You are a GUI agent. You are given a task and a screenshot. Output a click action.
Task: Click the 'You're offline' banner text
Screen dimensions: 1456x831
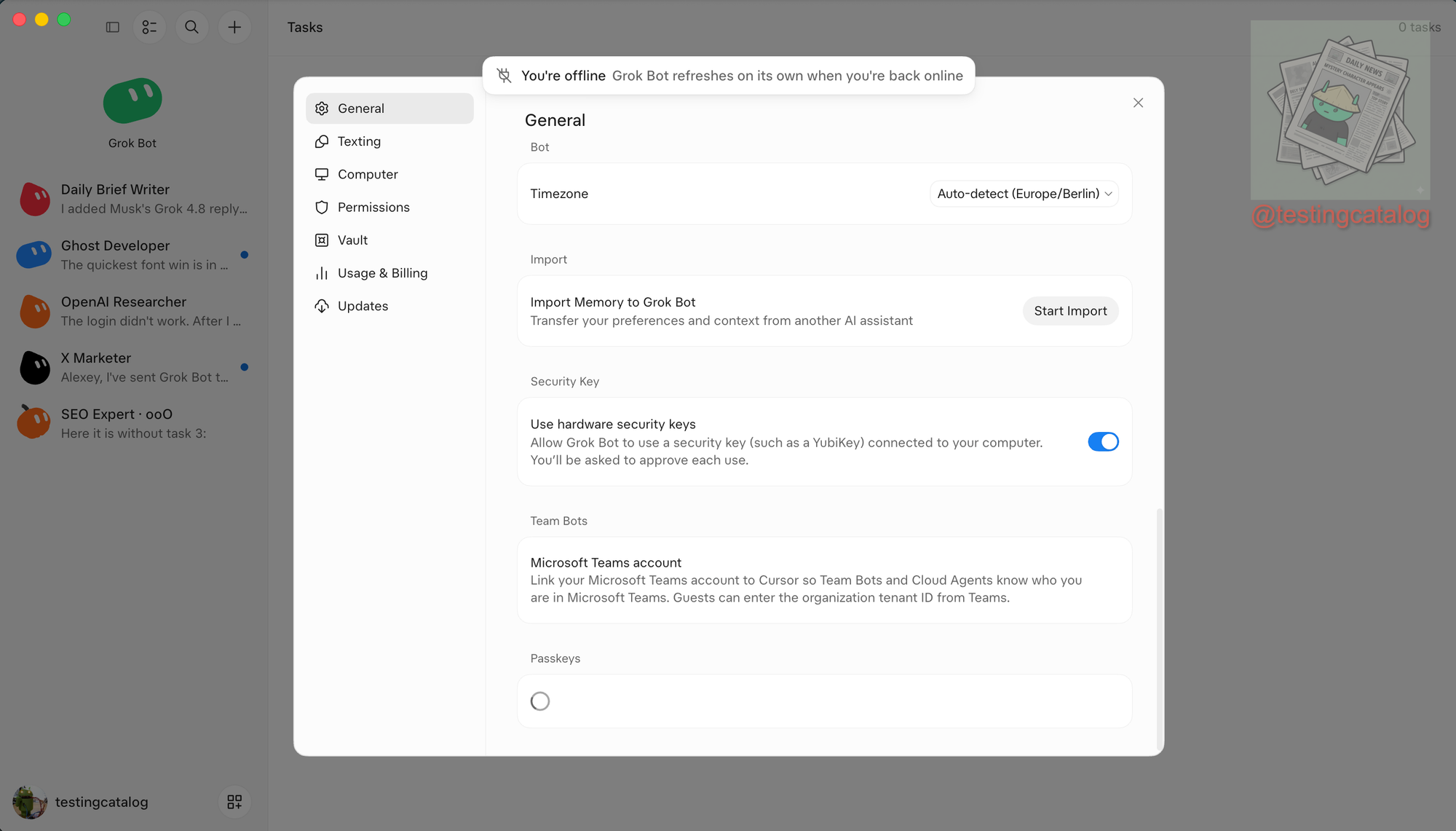pos(563,76)
